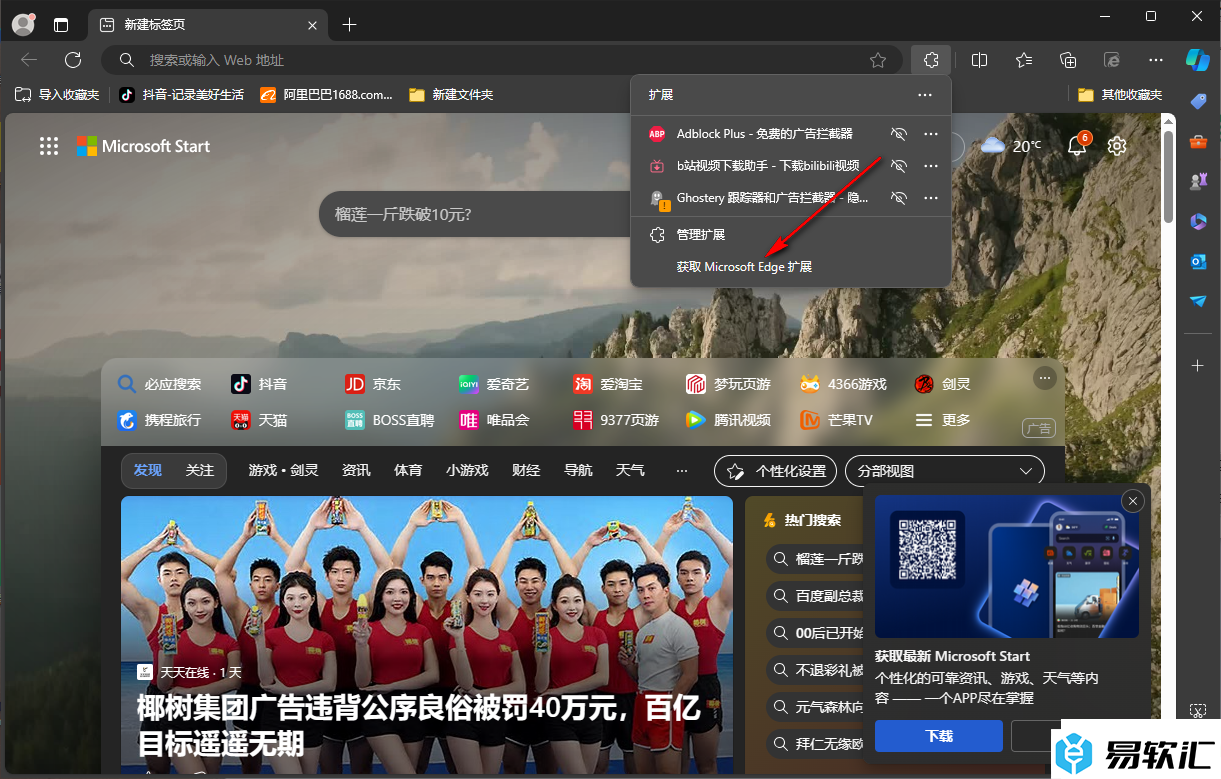Toggle toolbar visibility for b站视频下载助手
Viewport: 1221px width, 779px height.
click(x=899, y=166)
